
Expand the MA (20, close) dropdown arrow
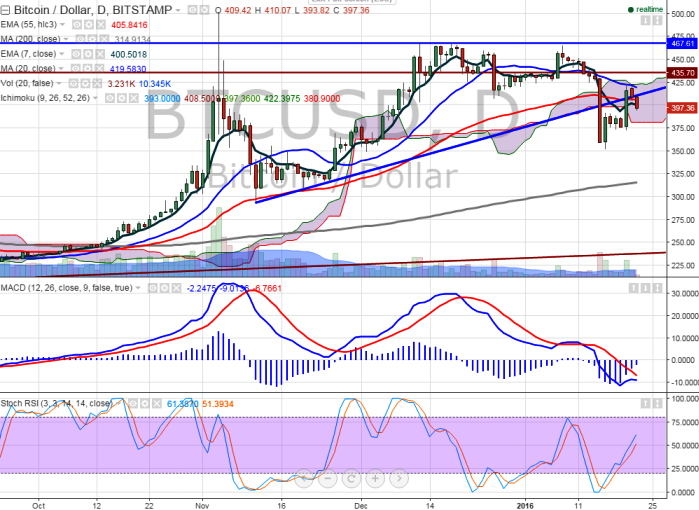(x=61, y=69)
